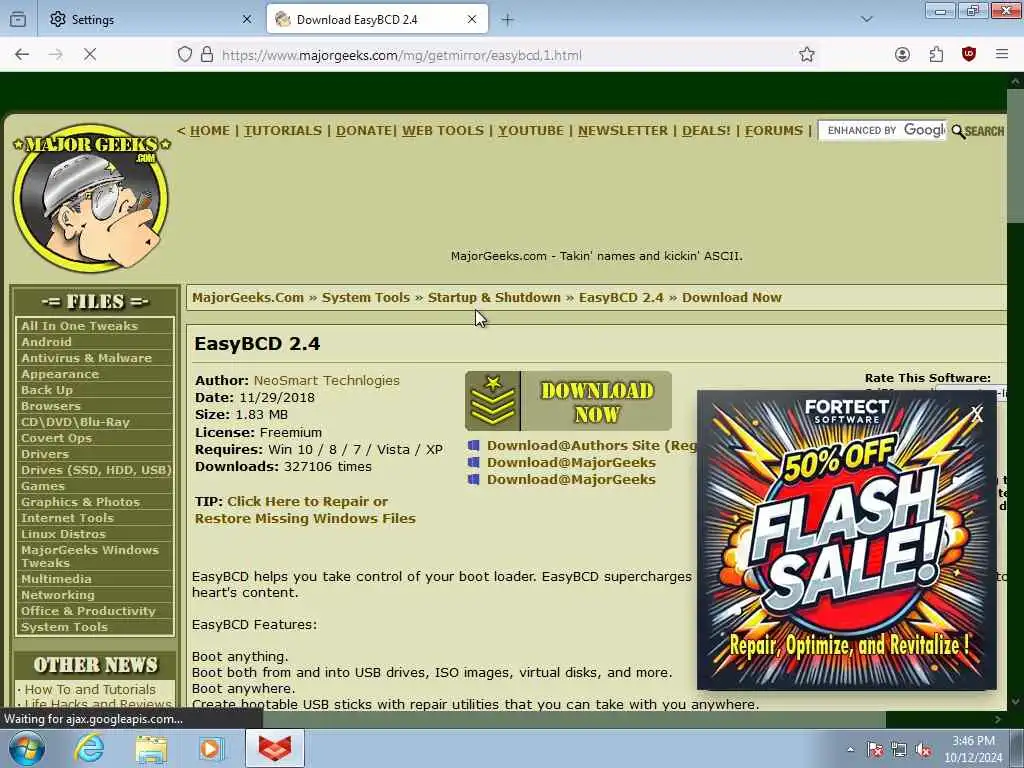Open the Firefox View icon
Image resolution: width=1024 pixels, height=768 pixels.
point(18,20)
